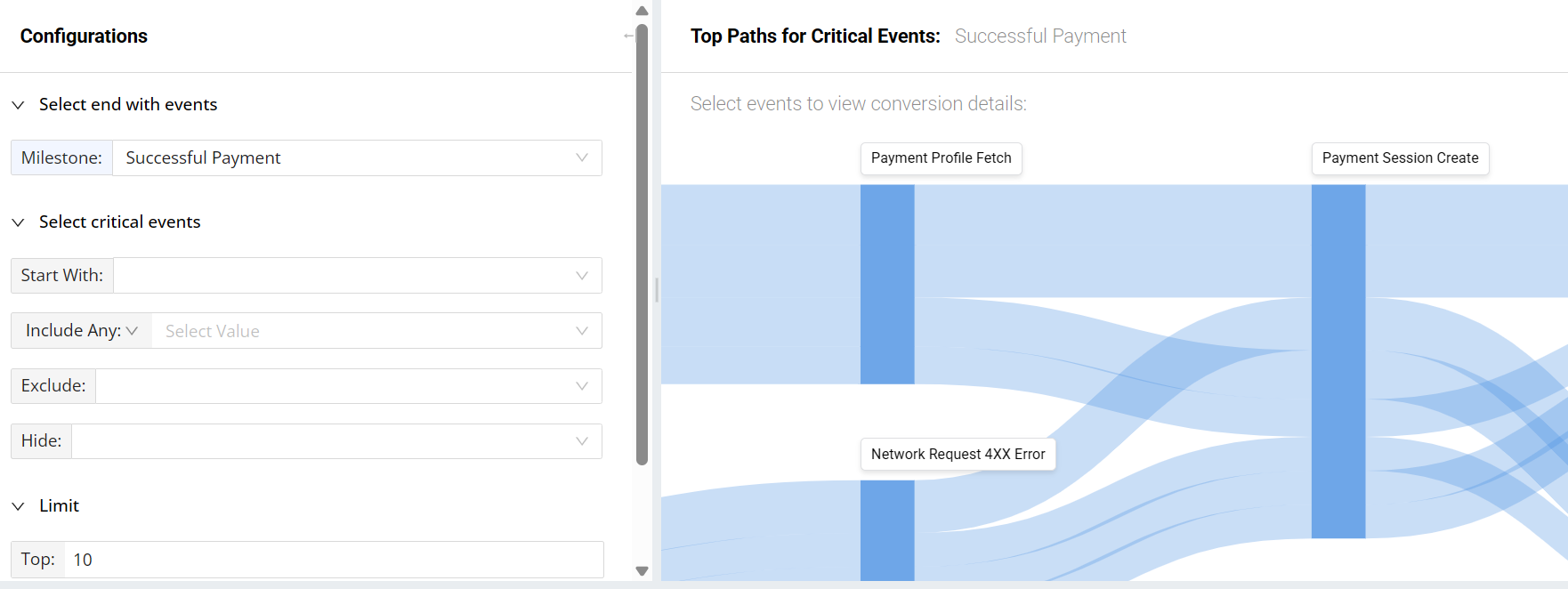The height and width of the screenshot is (589, 1568).
Task: Collapse the 'Select critical events' section
Action: [x=18, y=222]
